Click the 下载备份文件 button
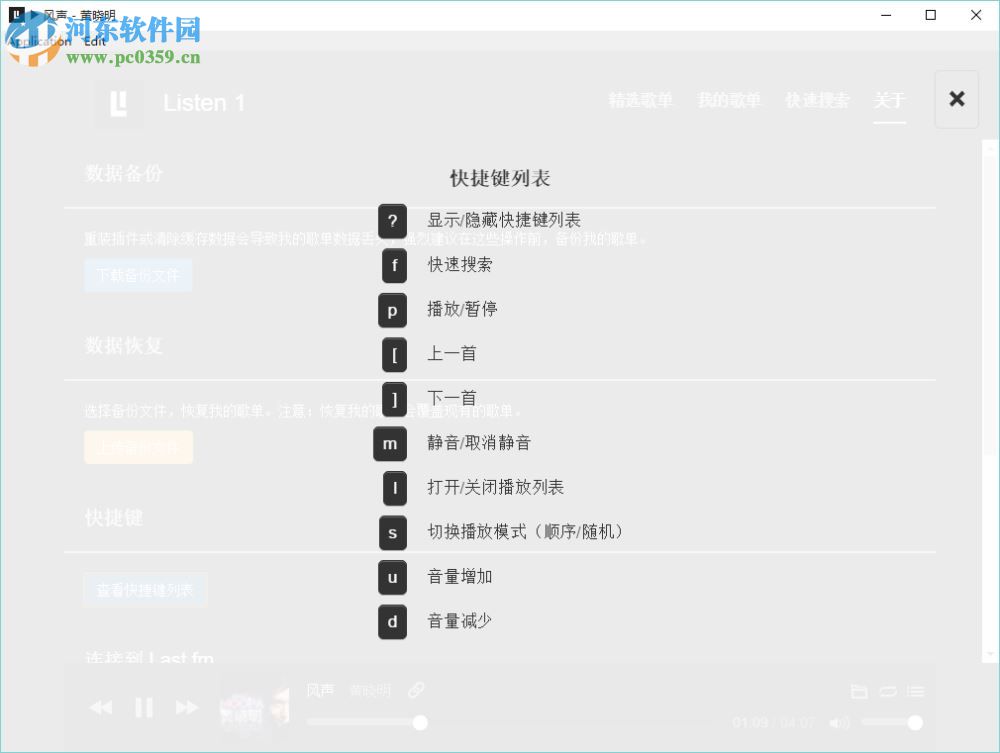 (x=138, y=275)
